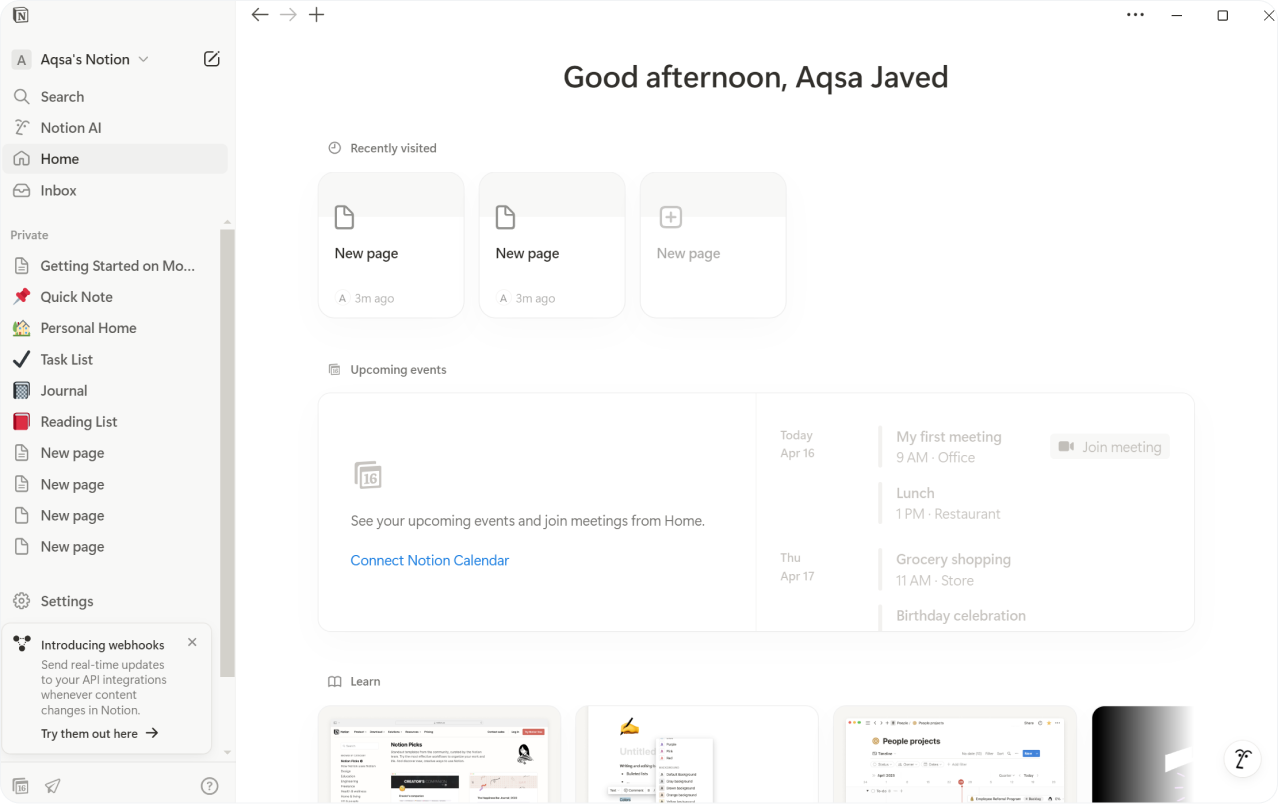Dismiss the Introducing webhooks card
This screenshot has width=1278, height=804.
click(x=192, y=642)
